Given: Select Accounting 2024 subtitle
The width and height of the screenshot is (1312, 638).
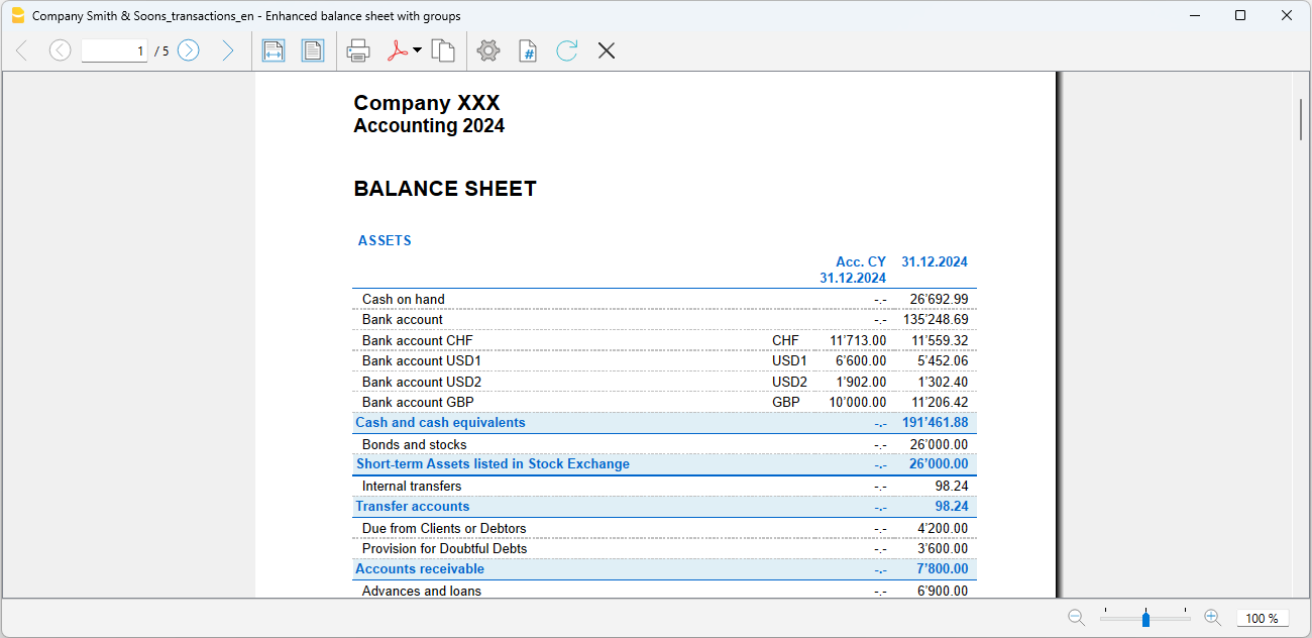Looking at the screenshot, I should coord(429,126).
